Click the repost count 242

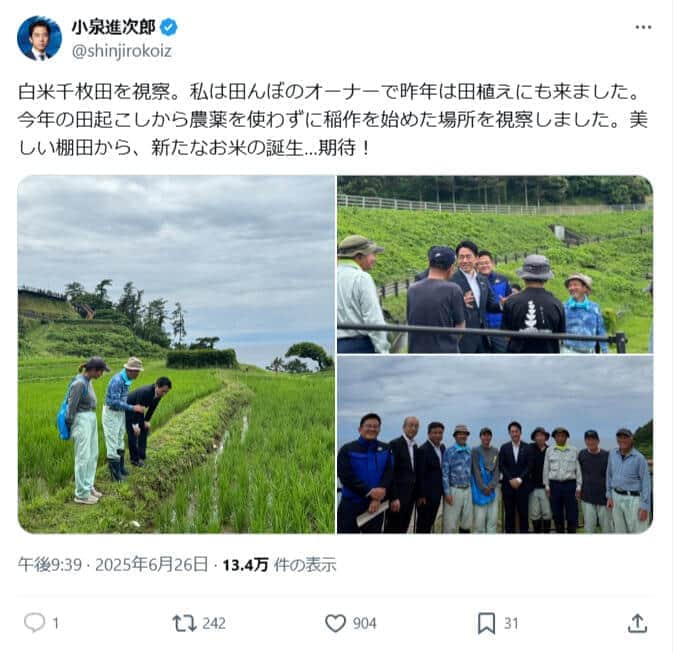(214, 623)
